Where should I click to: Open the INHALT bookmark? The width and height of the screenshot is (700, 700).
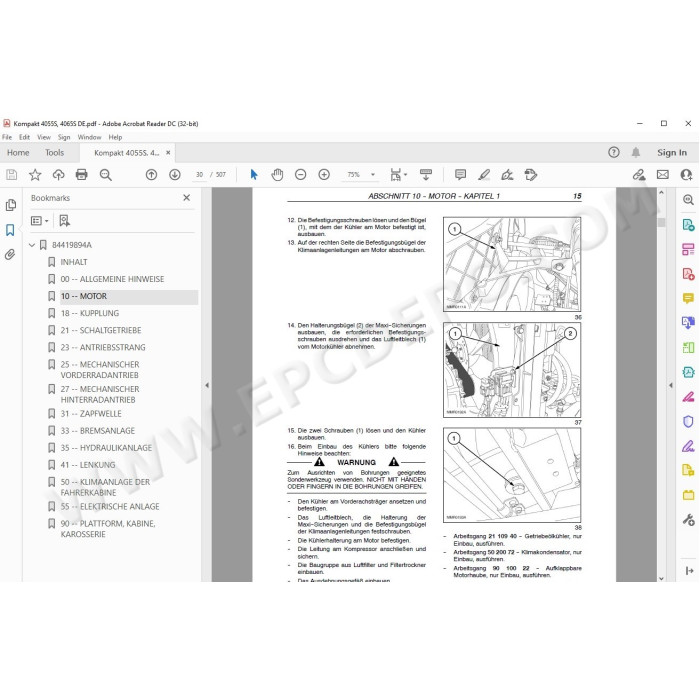(x=74, y=262)
